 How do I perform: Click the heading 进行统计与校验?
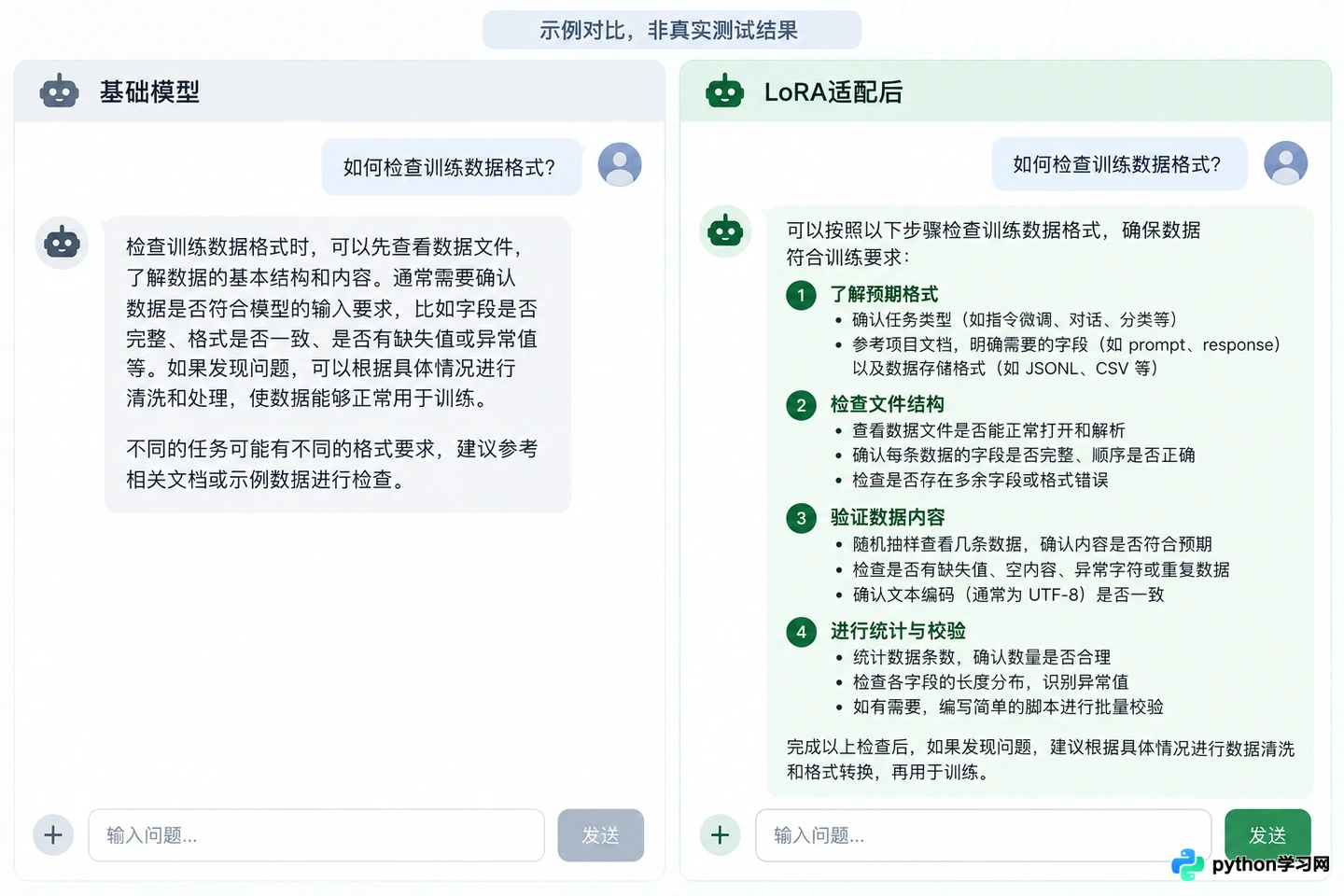coord(898,631)
